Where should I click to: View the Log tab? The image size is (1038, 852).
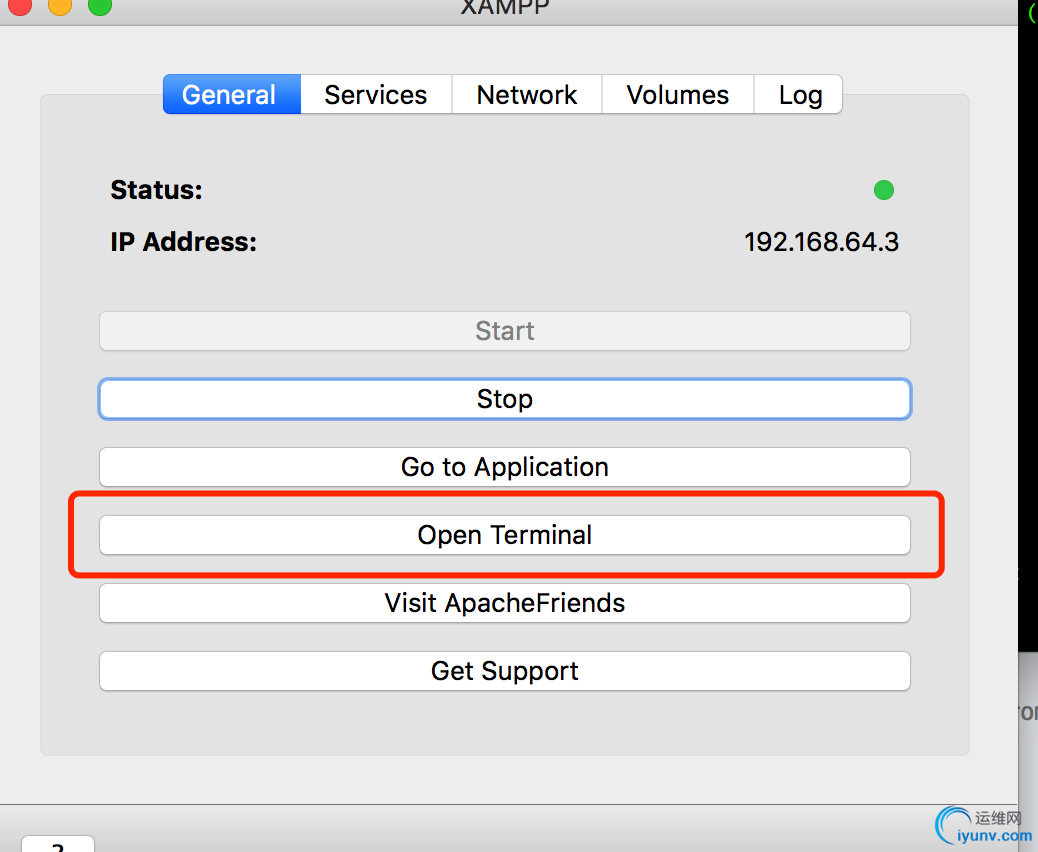[x=798, y=94]
